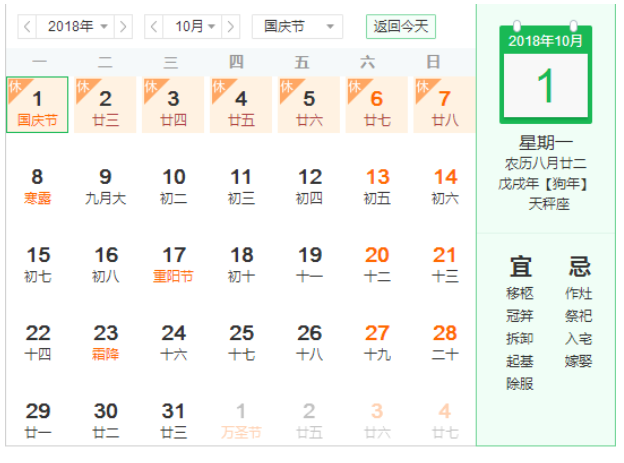Select October 10 初二
Viewport: 624px width, 463px height.
(x=173, y=186)
